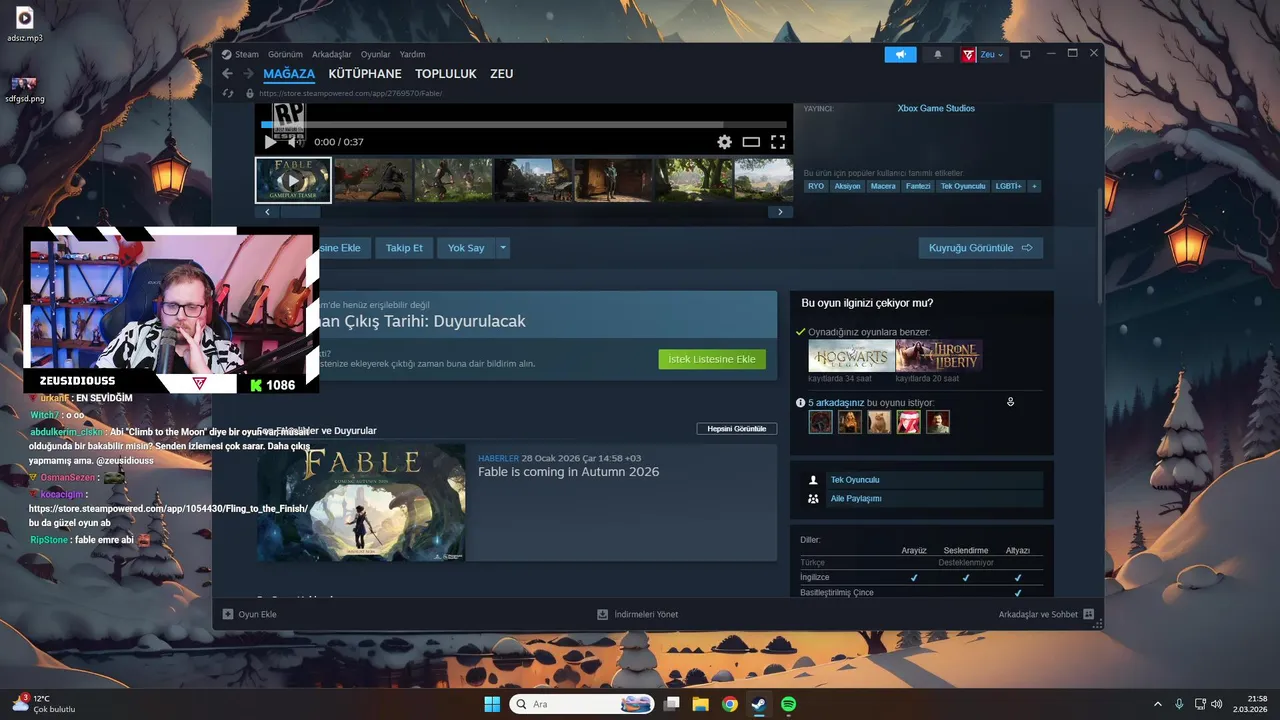Open Xbox Game Studios publisher link
This screenshot has height=720, width=1280.
click(936, 108)
